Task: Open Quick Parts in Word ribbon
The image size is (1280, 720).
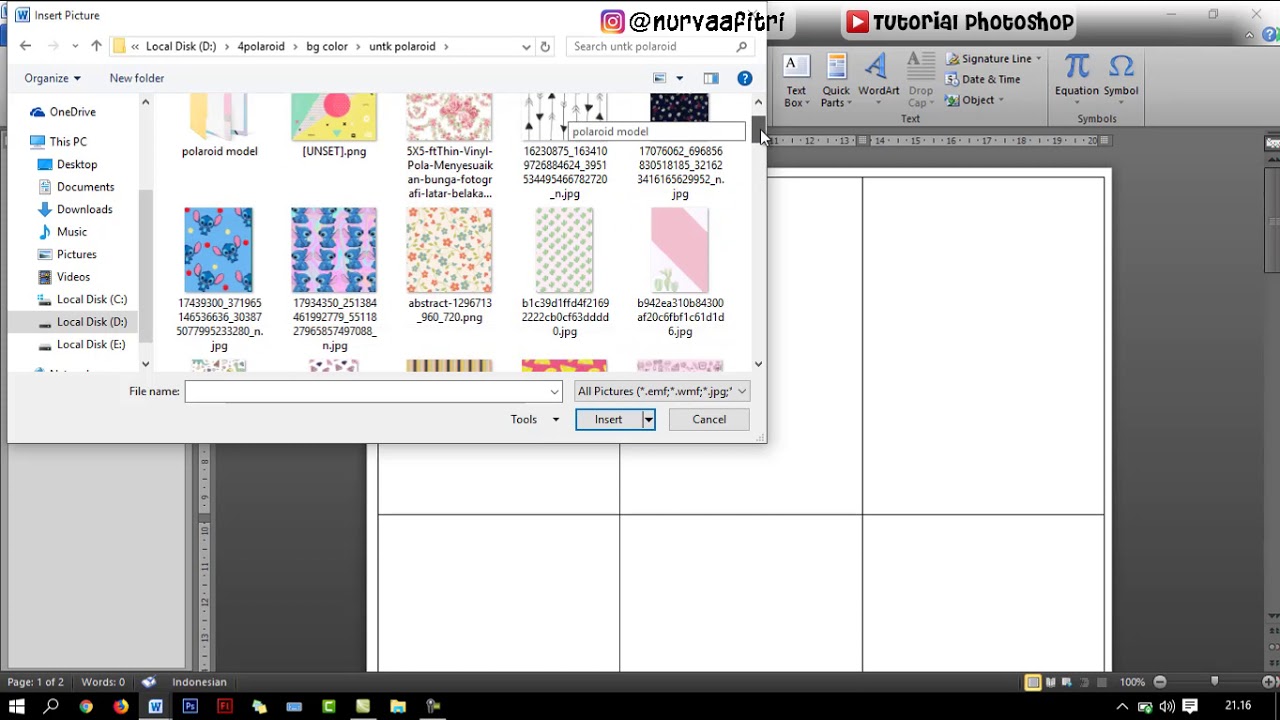Action: point(836,82)
